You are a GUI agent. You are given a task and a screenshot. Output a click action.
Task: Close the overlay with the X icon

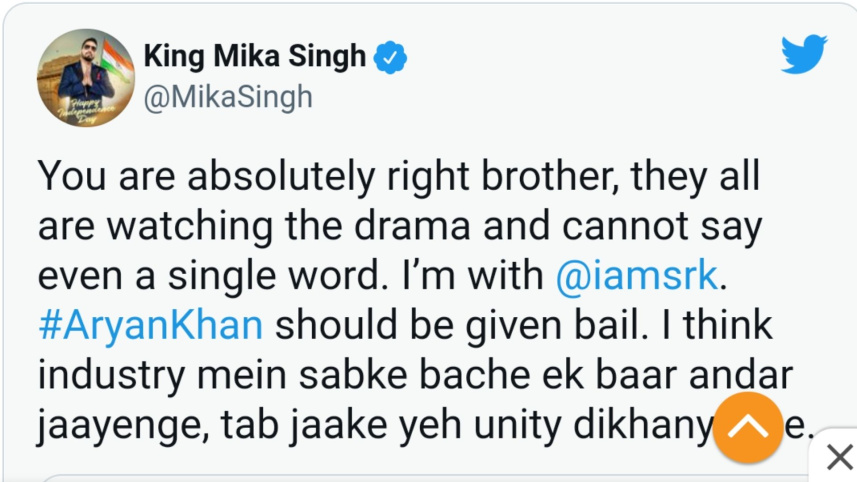[x=839, y=459]
